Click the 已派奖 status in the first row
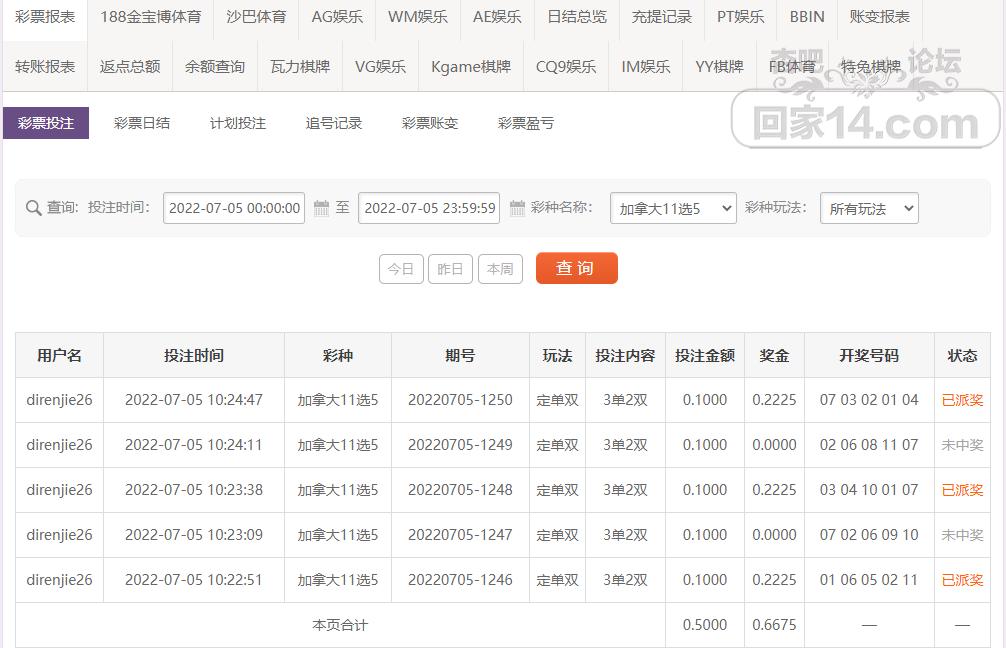1006x648 pixels. (x=962, y=400)
